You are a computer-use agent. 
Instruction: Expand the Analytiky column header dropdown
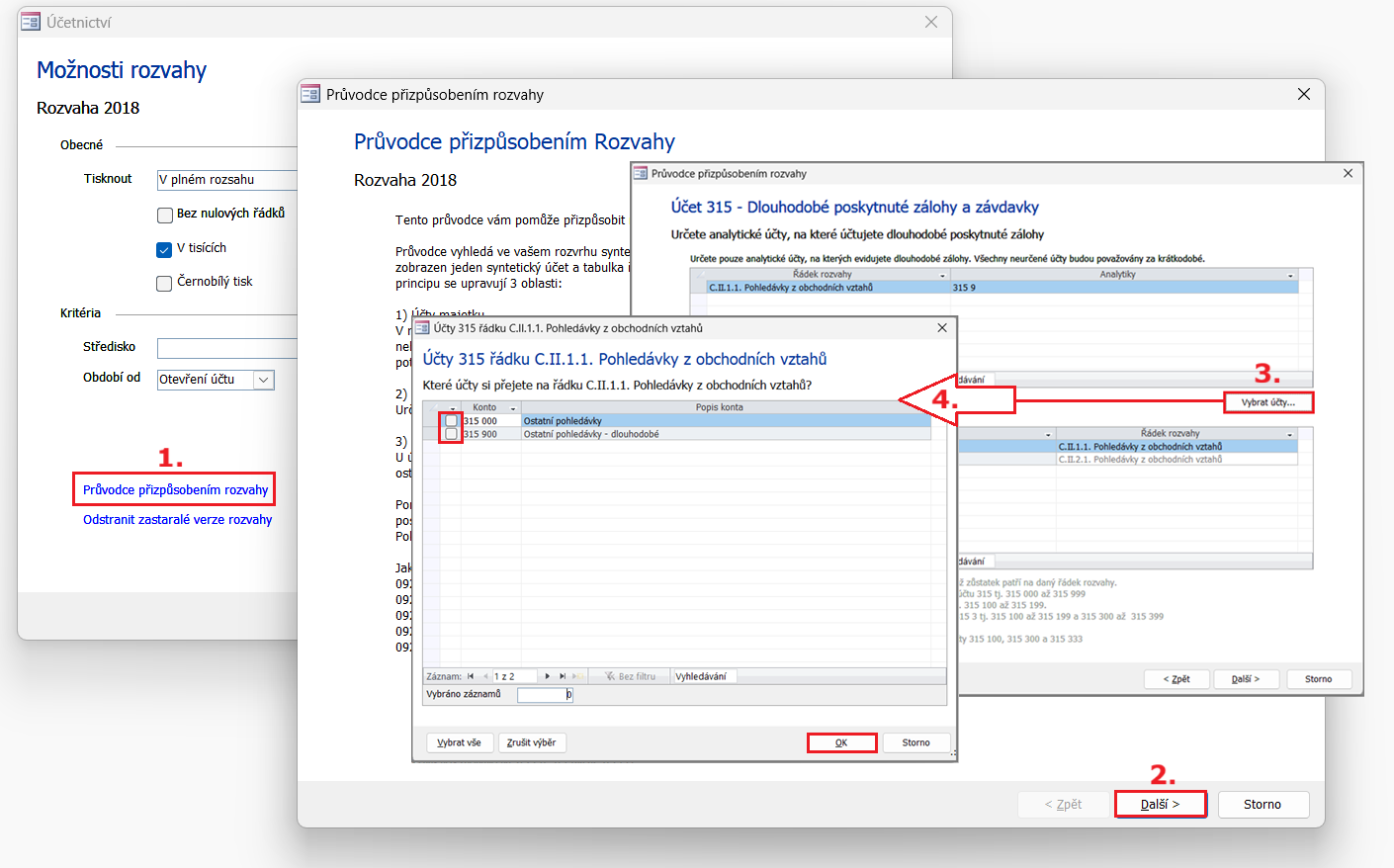[1290, 275]
